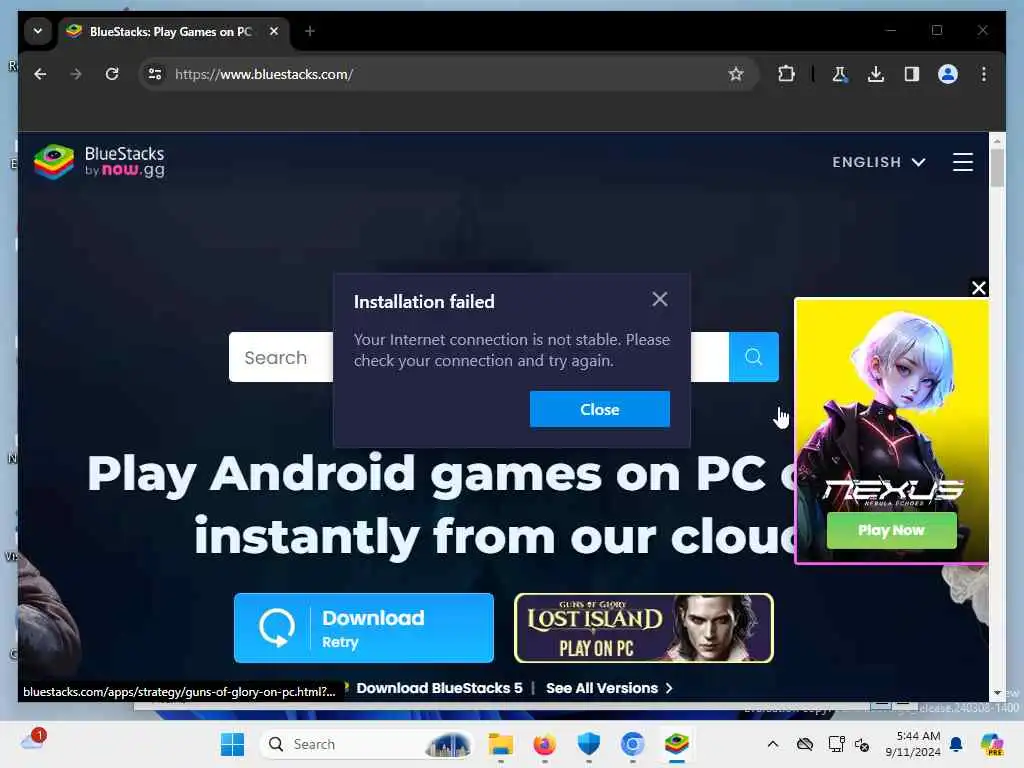Open the clock showing 5:44 AM
This screenshot has width=1024, height=768.
[x=912, y=744]
